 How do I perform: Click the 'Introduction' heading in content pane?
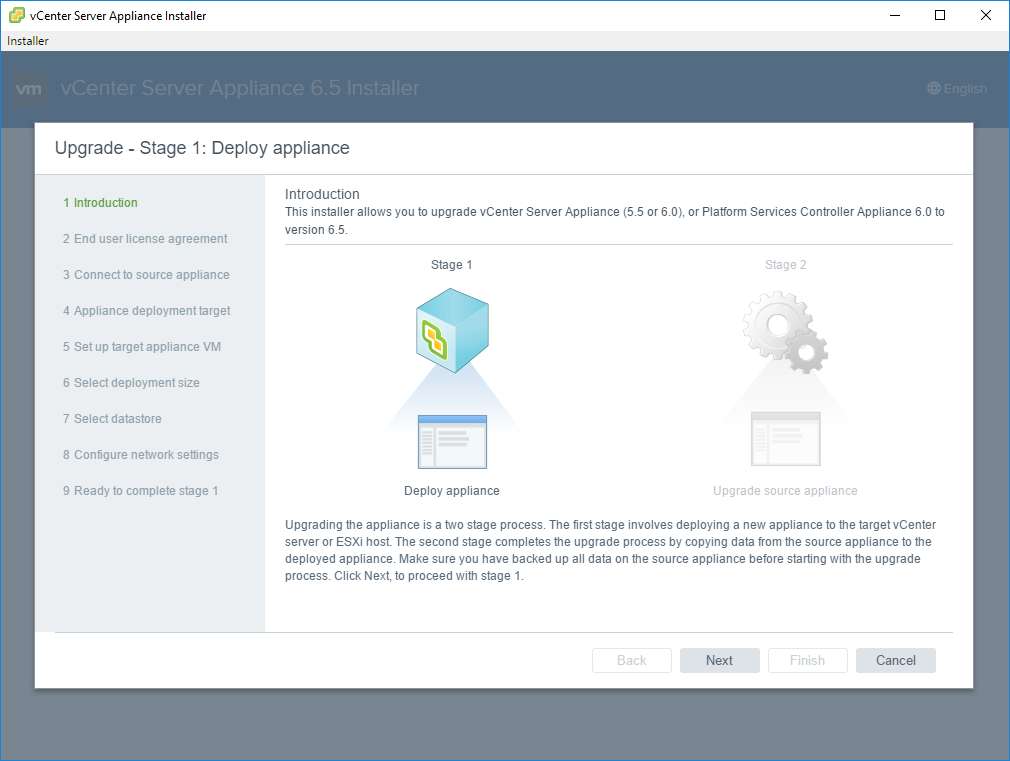click(x=322, y=194)
